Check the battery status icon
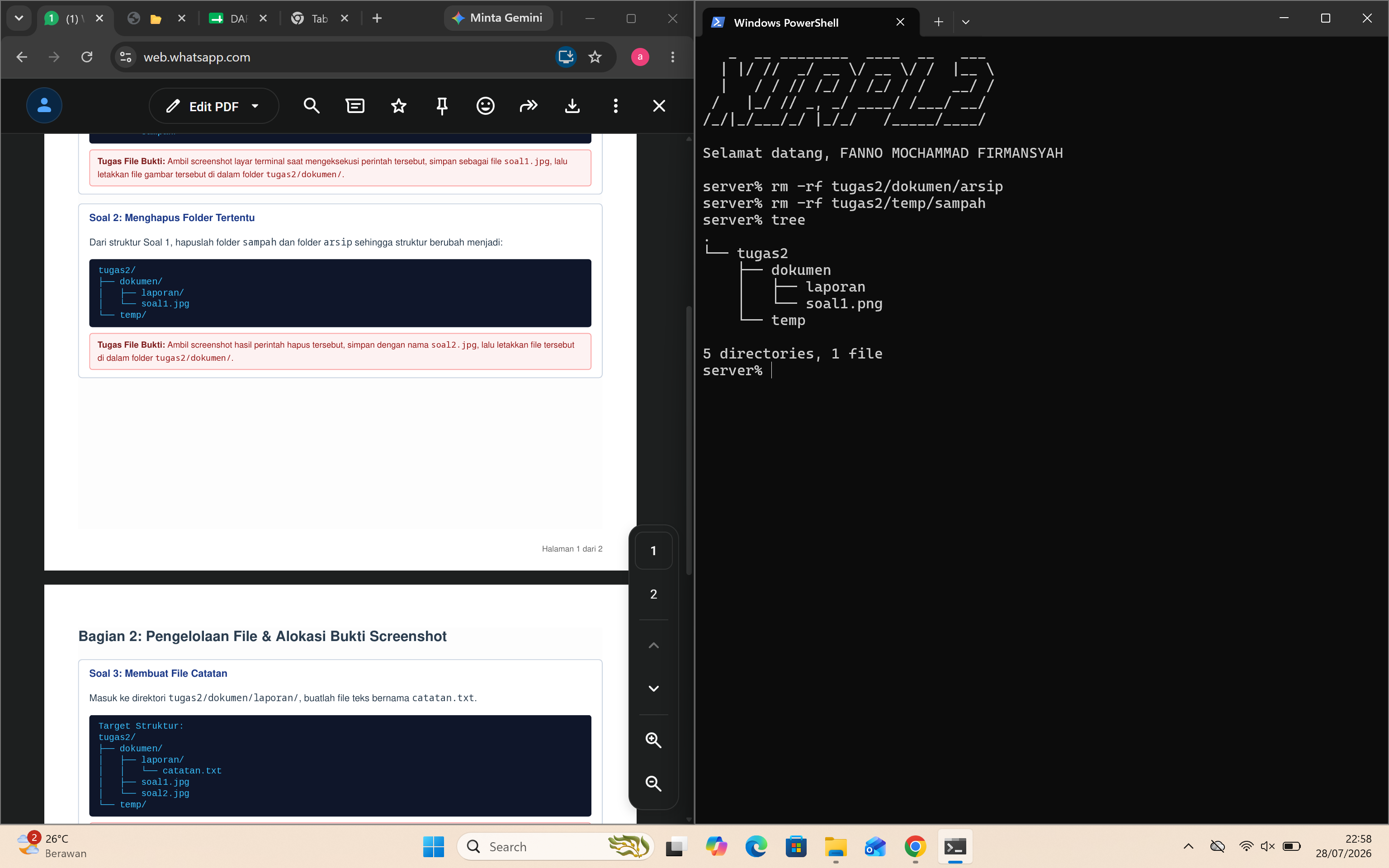The height and width of the screenshot is (868, 1389). pos(1291,846)
